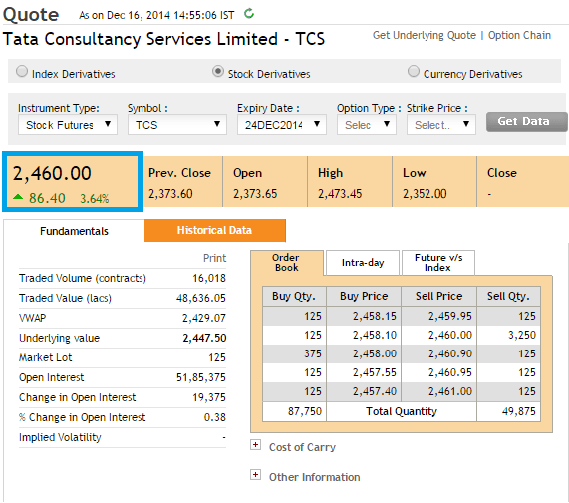Click the sell price 2,461.00
Screen dimensions: 569x503
coord(450,392)
